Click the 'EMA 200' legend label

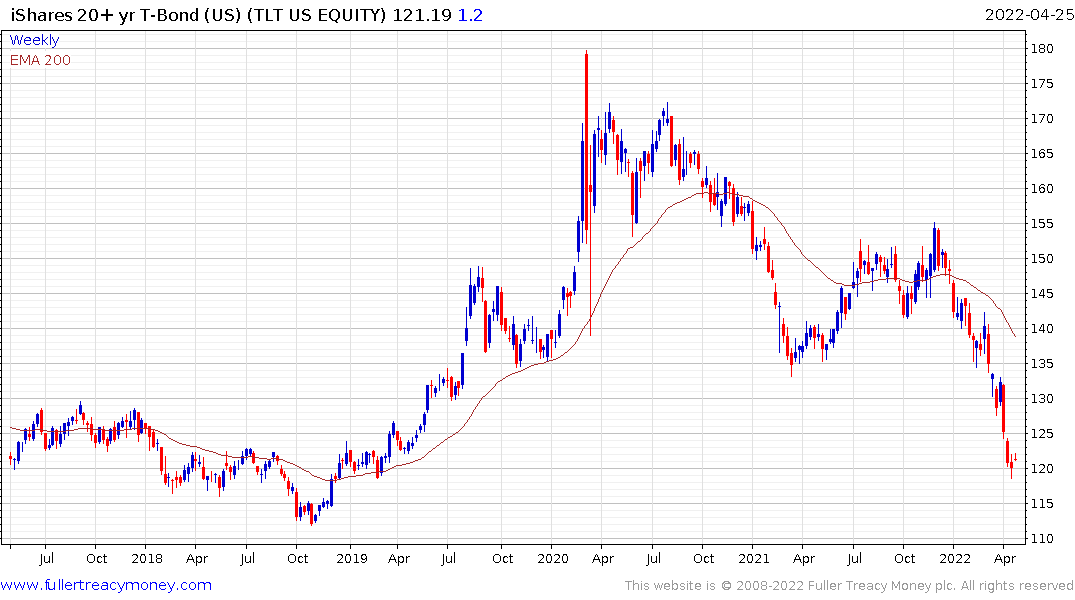tap(40, 60)
